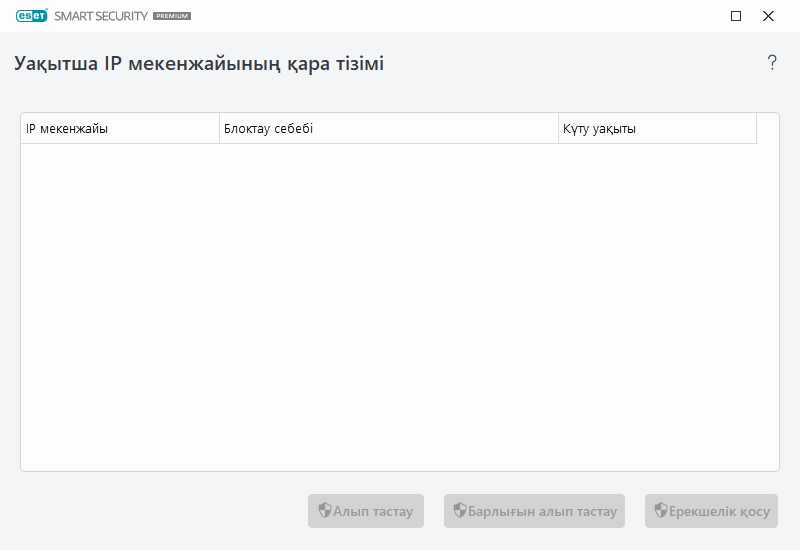The image size is (800, 550).
Task: Open help via the question mark icon
Action: tap(772, 63)
